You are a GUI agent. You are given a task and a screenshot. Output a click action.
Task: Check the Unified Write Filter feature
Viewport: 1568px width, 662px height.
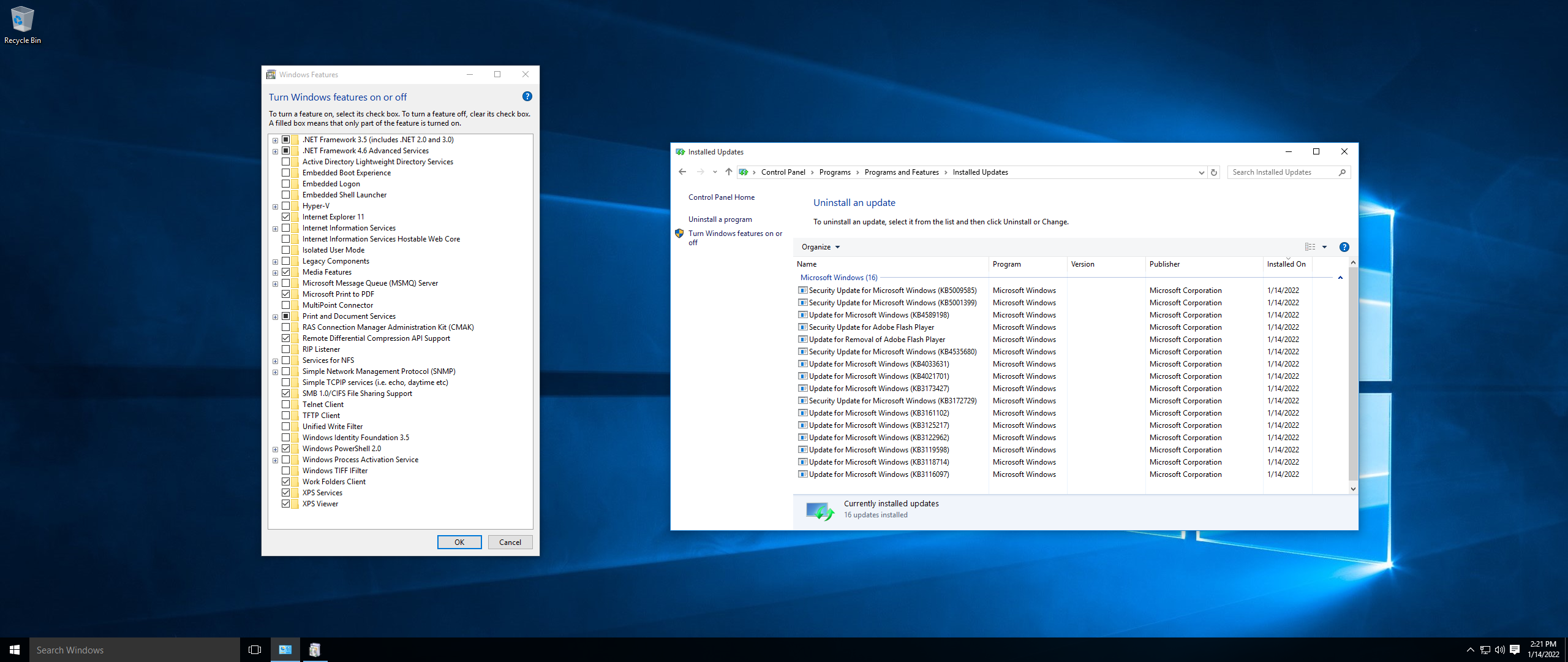coord(285,427)
